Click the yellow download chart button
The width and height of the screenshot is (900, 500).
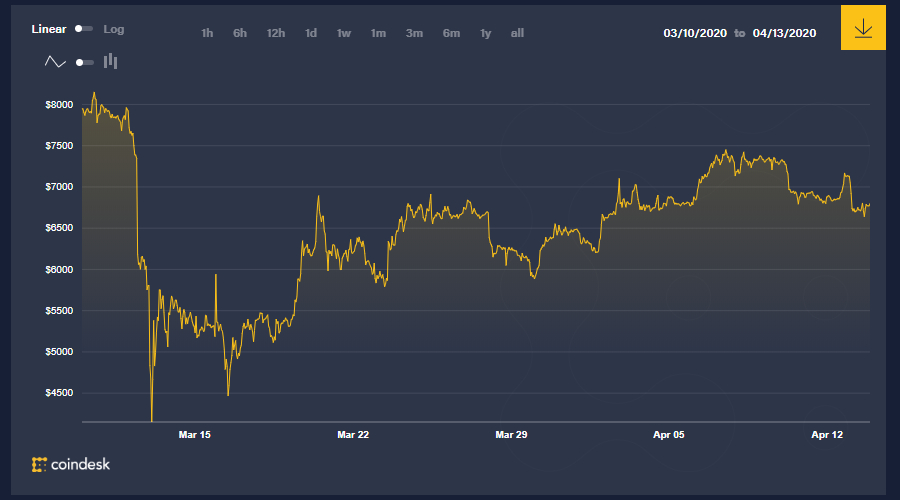(x=863, y=28)
